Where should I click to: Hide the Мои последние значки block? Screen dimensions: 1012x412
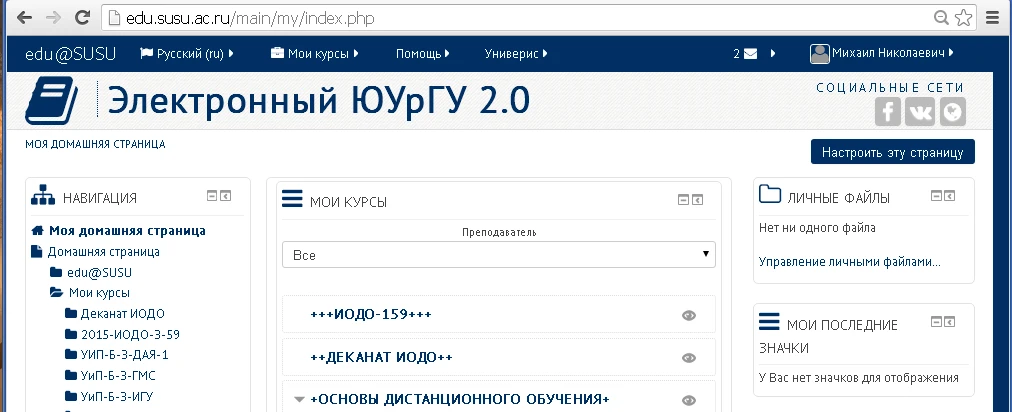tap(936, 322)
